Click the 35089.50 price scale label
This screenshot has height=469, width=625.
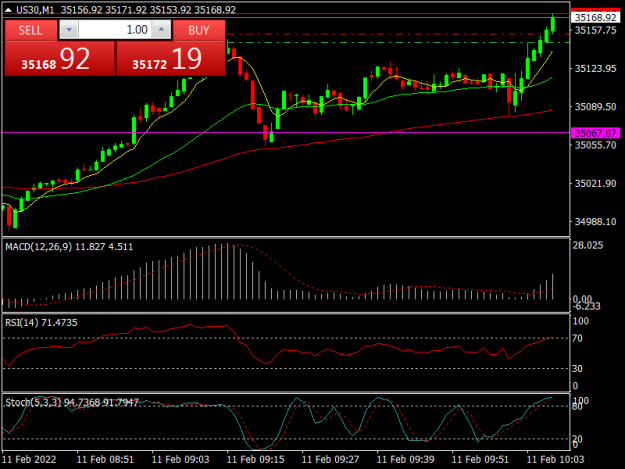596,107
